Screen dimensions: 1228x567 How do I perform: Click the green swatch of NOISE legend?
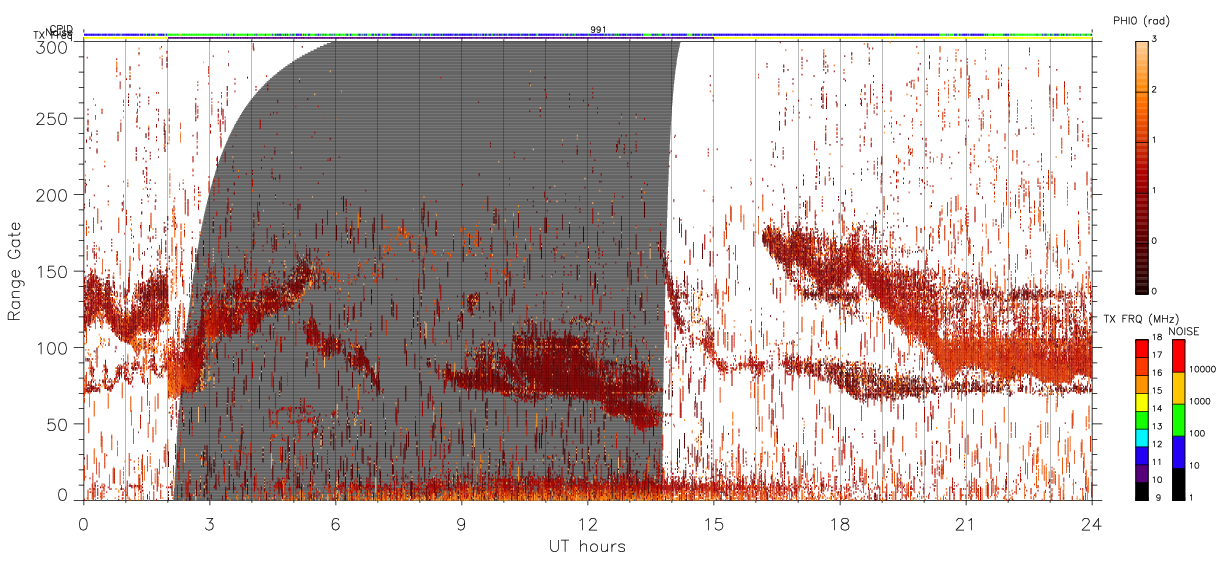point(1178,420)
